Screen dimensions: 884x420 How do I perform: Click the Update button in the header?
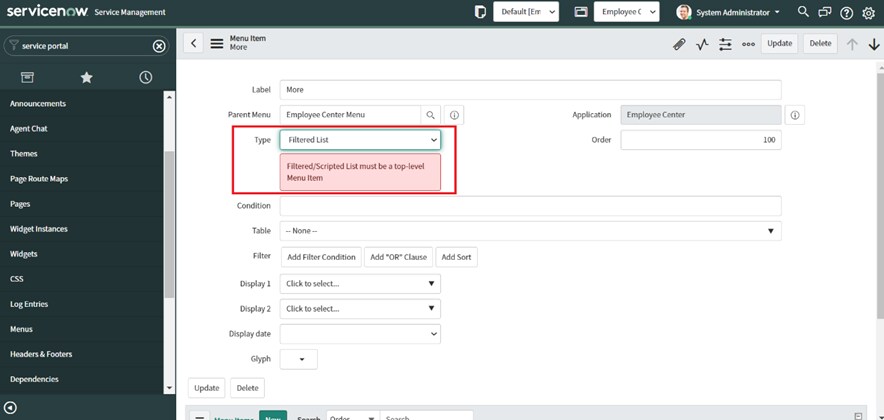click(x=780, y=43)
